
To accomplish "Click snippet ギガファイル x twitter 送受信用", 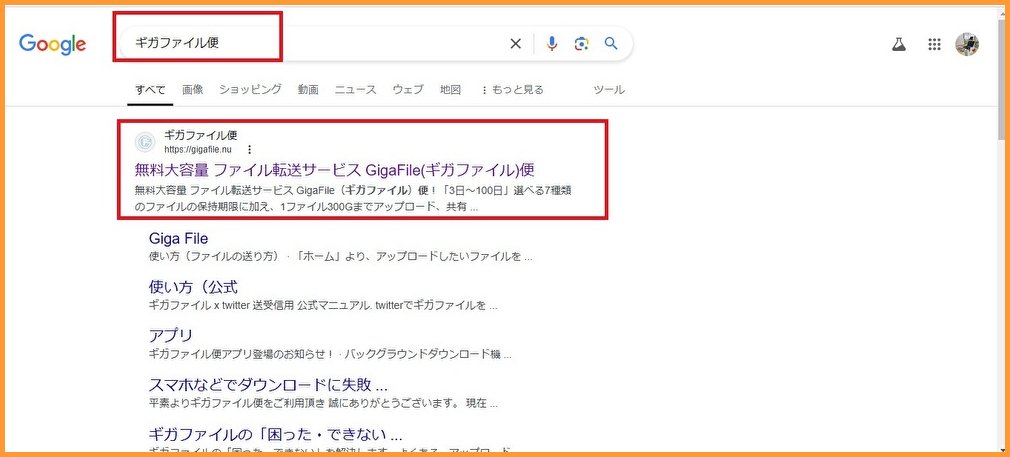I will point(323,306).
